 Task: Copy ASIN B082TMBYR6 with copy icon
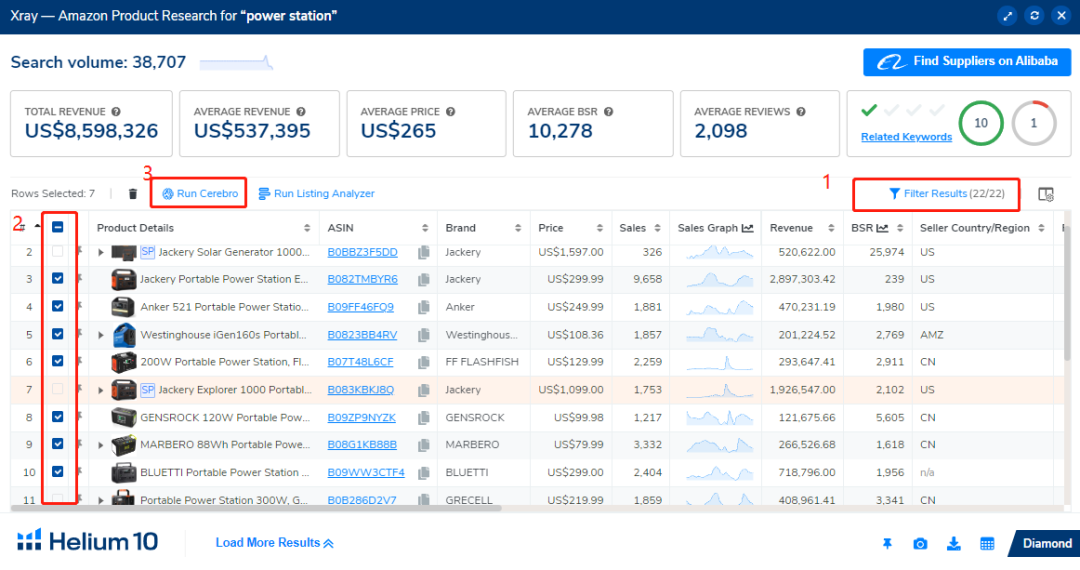(423, 279)
